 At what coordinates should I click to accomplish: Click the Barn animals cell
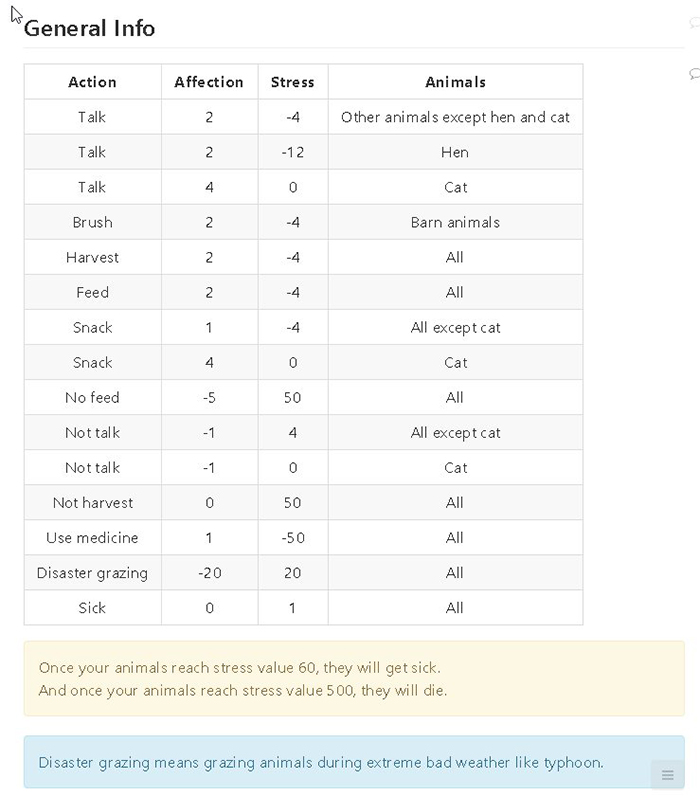point(455,222)
